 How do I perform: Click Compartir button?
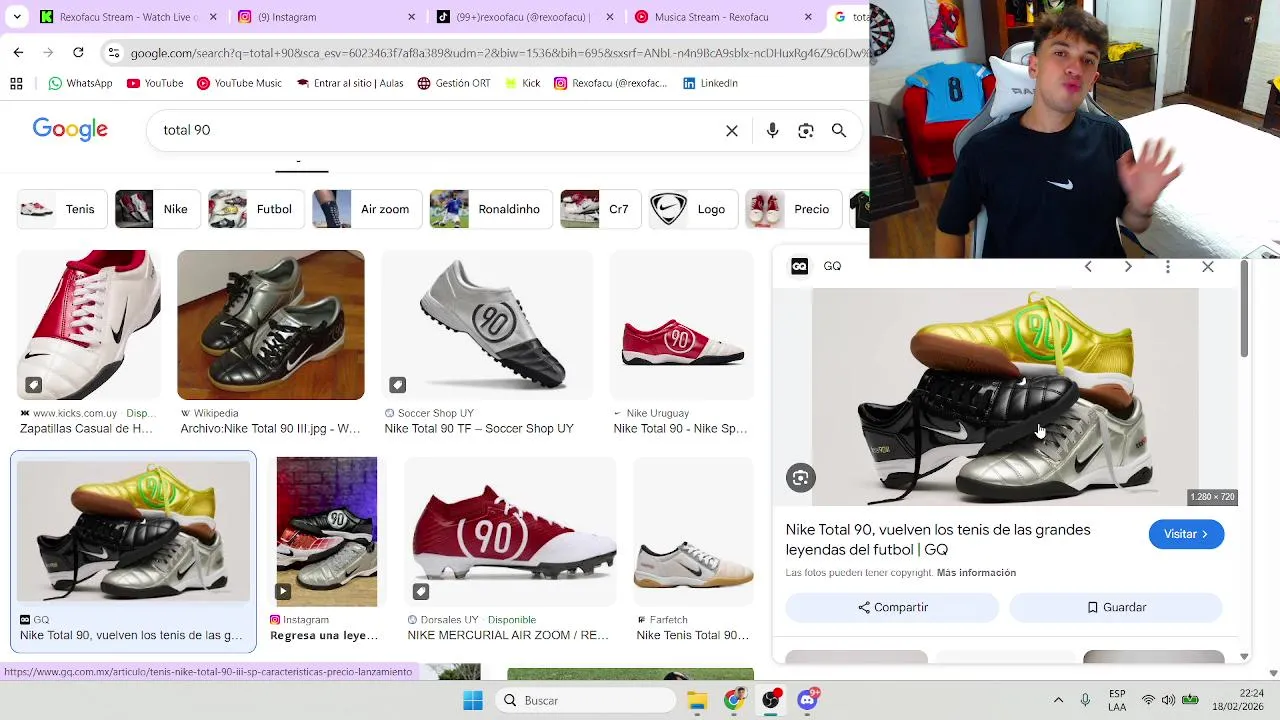(892, 607)
